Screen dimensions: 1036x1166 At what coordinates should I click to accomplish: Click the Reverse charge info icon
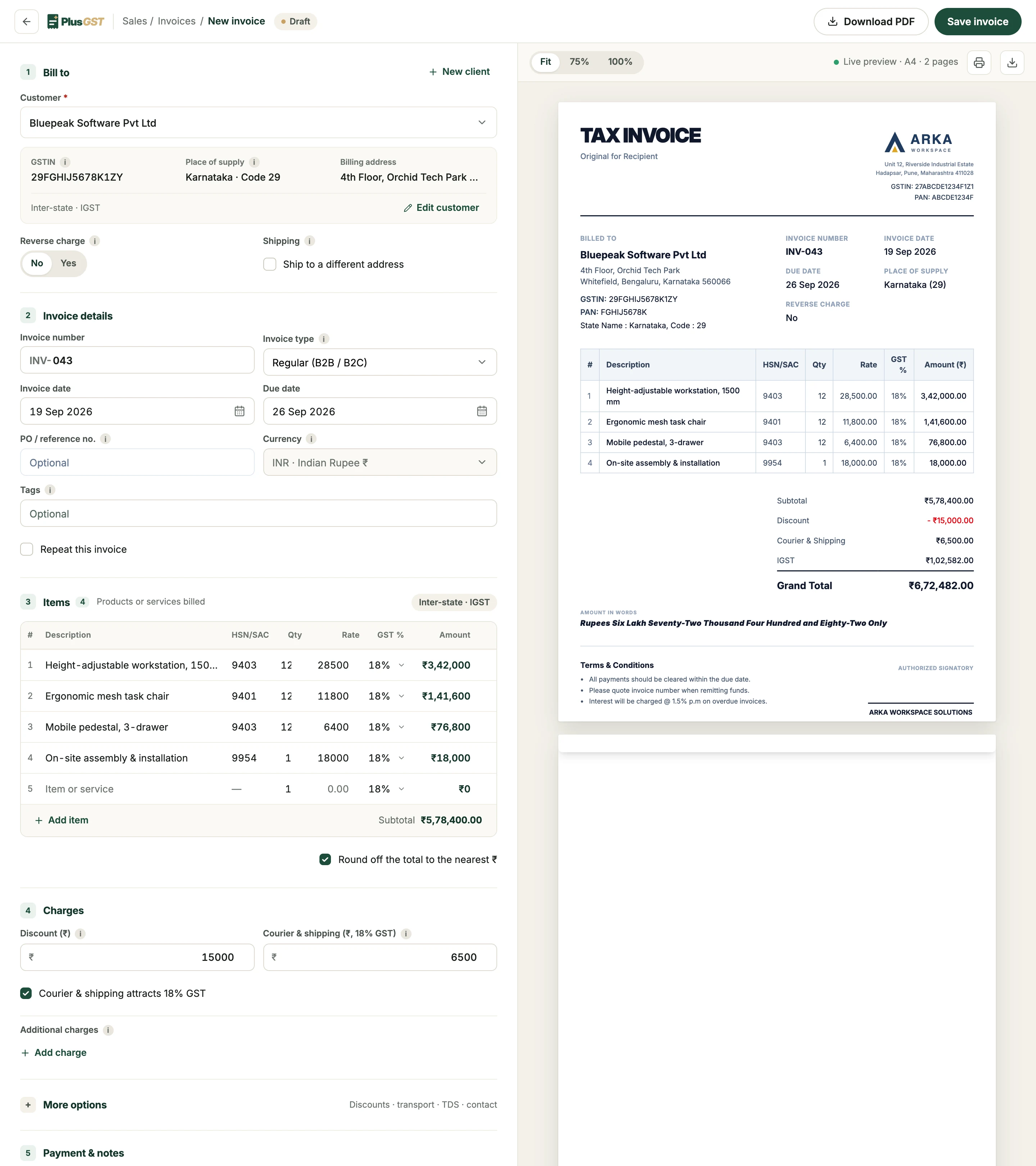point(95,241)
